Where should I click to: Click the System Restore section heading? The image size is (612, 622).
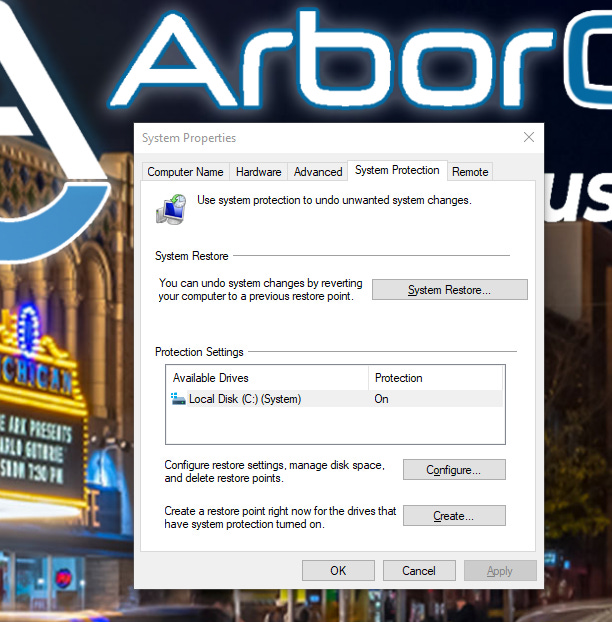[192, 256]
